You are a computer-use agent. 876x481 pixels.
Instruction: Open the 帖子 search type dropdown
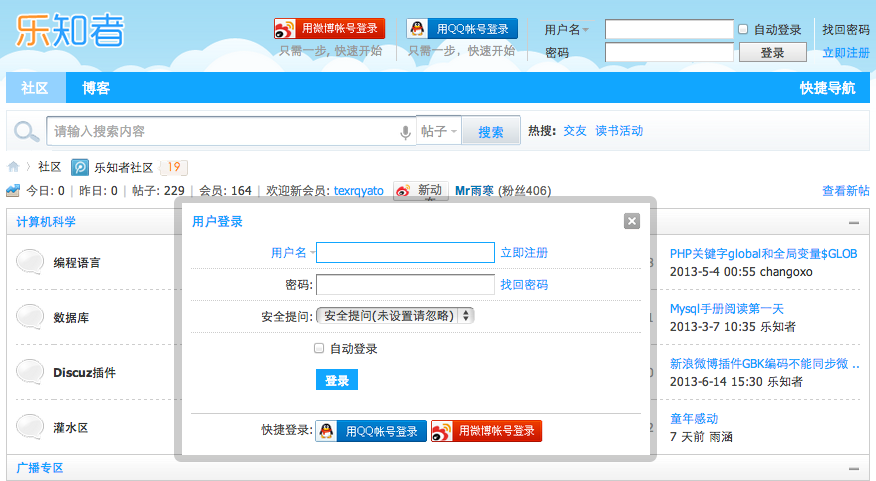click(439, 131)
